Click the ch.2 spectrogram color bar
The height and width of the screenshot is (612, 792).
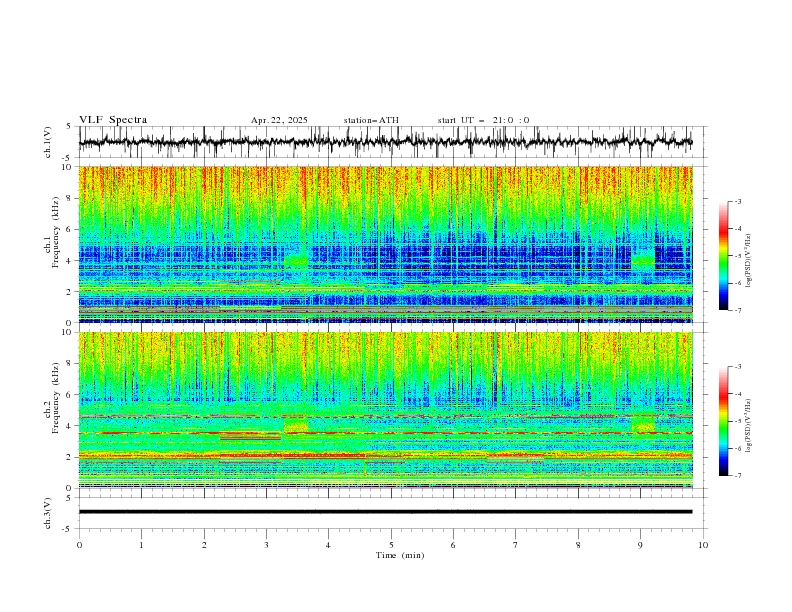723,421
